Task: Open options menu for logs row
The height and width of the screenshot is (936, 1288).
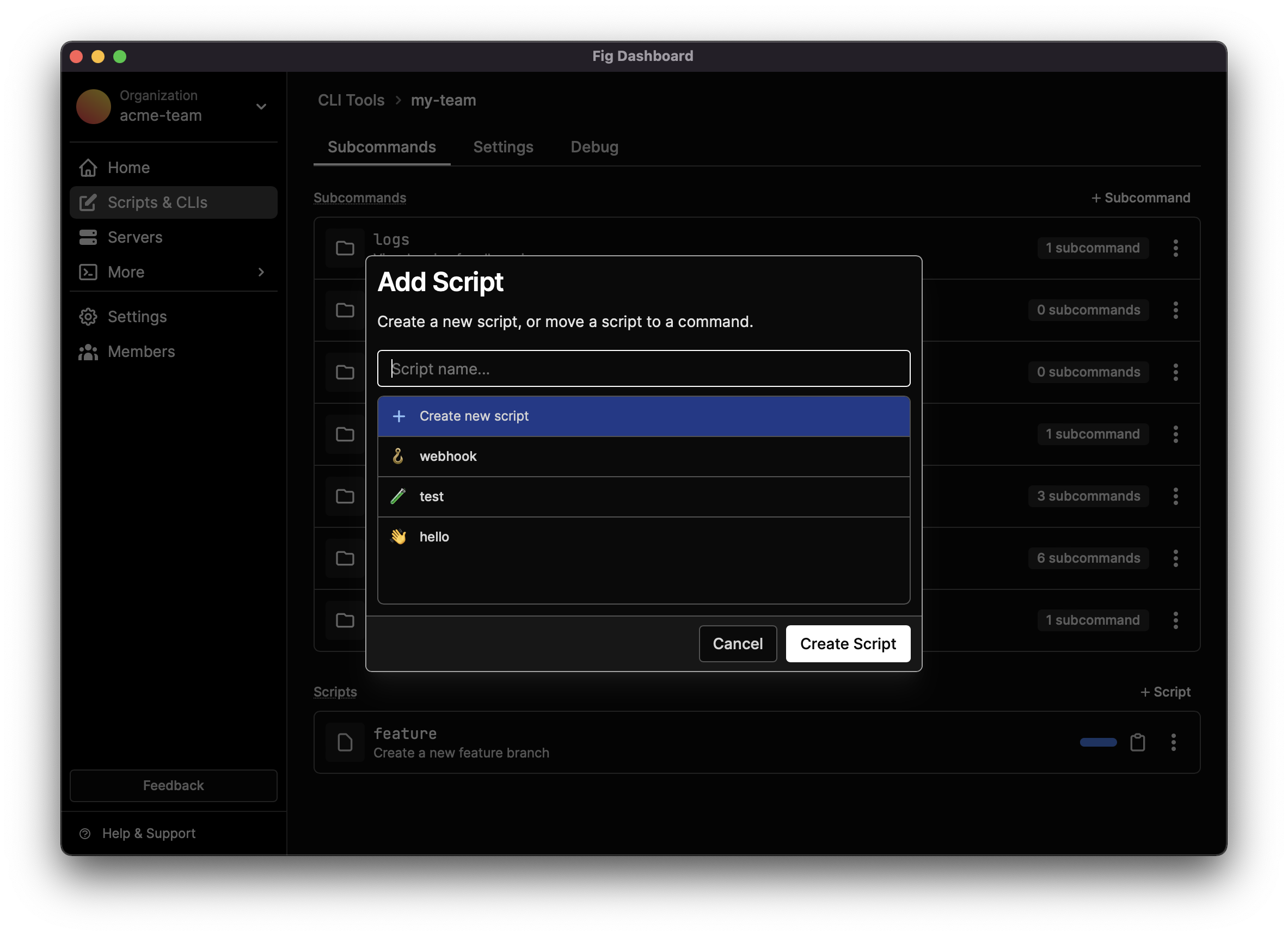Action: [1175, 248]
